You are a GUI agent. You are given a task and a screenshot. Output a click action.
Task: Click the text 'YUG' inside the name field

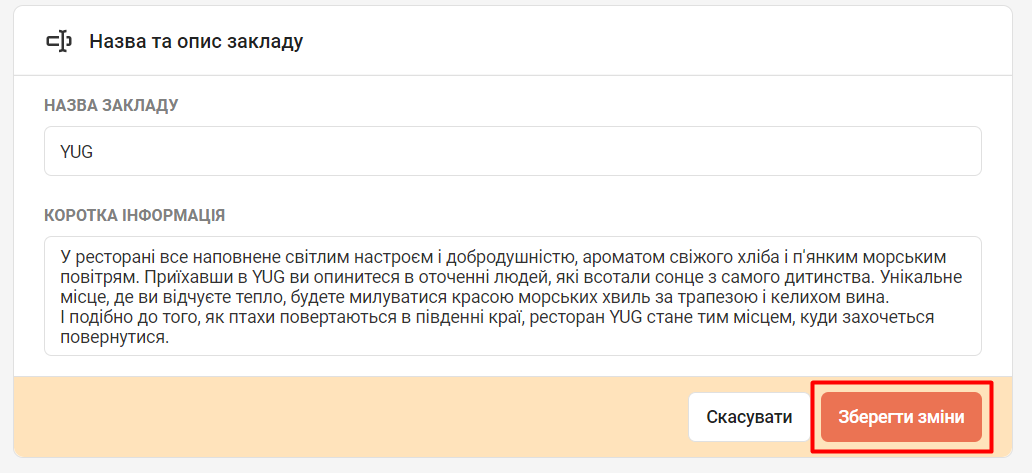77,152
